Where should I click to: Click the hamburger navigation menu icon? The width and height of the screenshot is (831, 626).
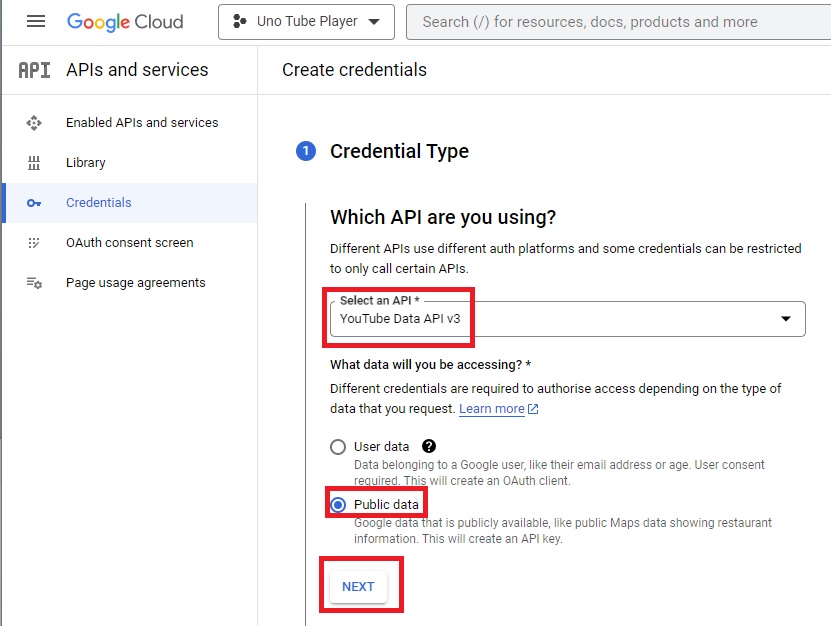[x=35, y=21]
